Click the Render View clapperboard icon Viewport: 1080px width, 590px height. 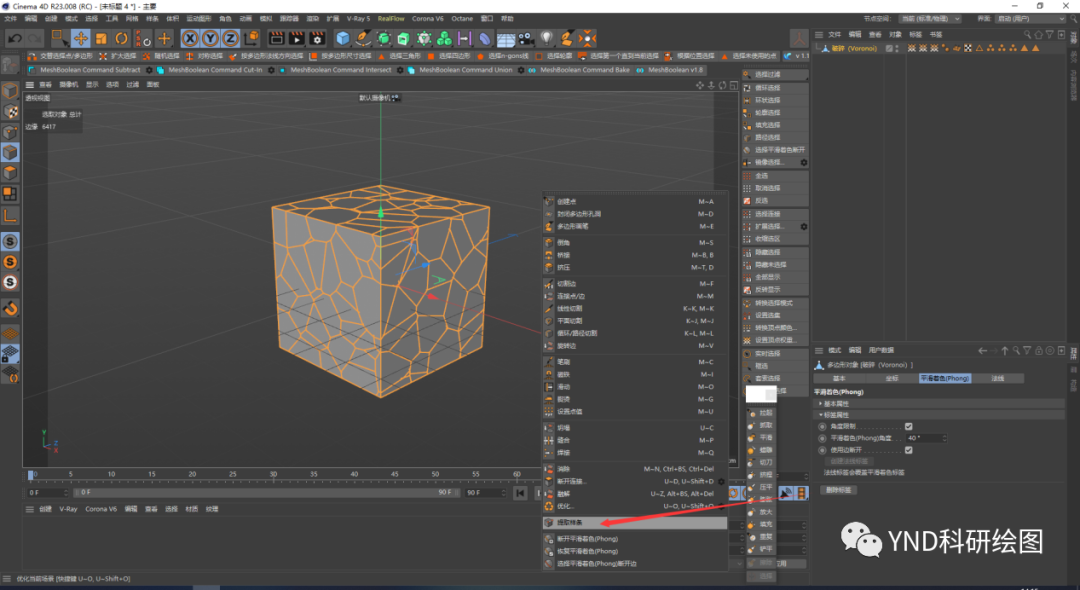coord(276,39)
